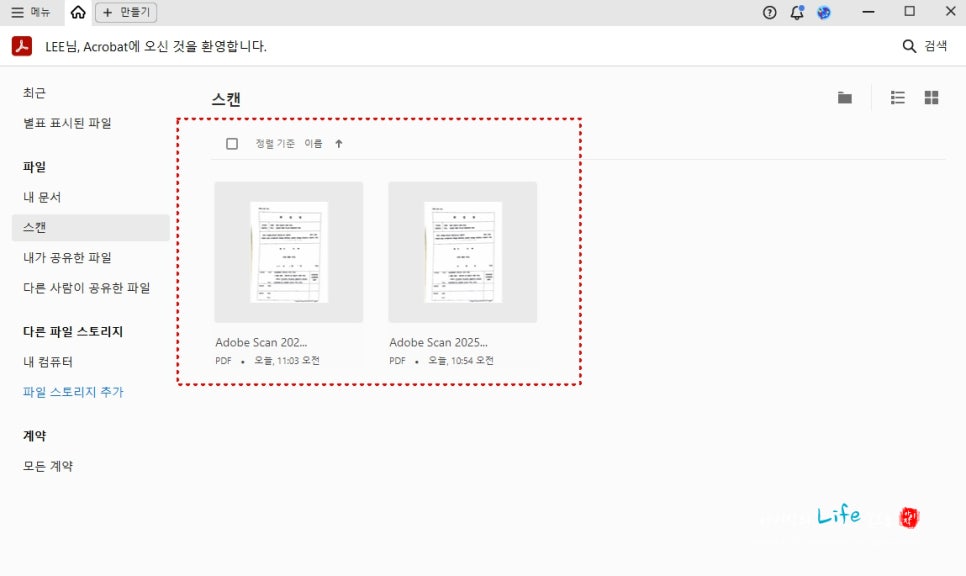966x576 pixels.
Task: Open the 11:03 Adobe Scan thumbnail
Action: coord(289,252)
